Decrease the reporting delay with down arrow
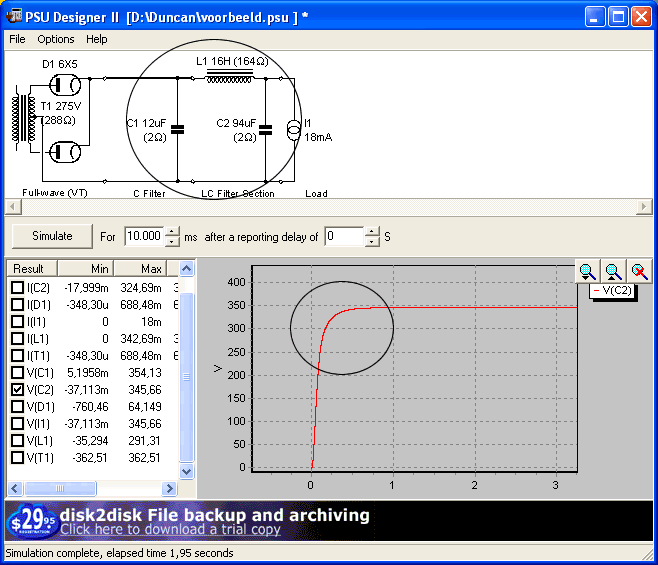This screenshot has width=658, height=565. [x=372, y=242]
